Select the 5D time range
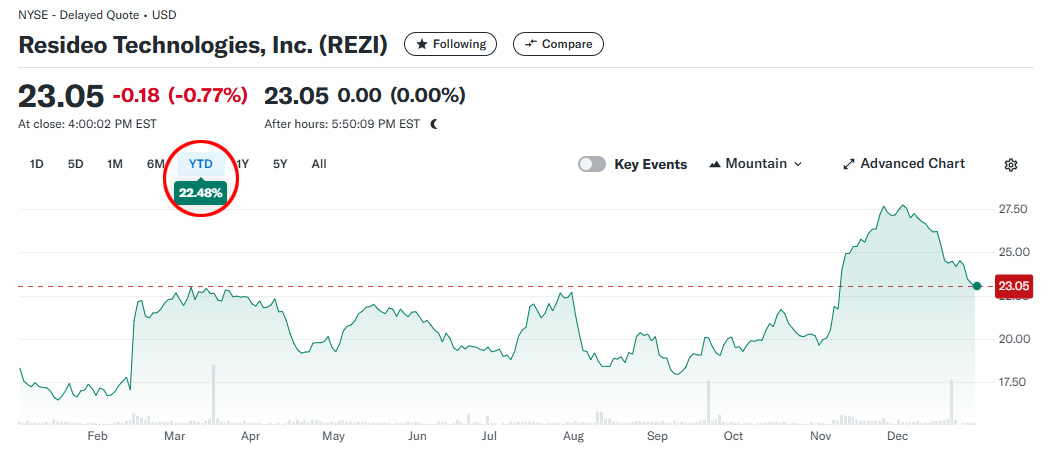The width and height of the screenshot is (1050, 459). tap(76, 163)
